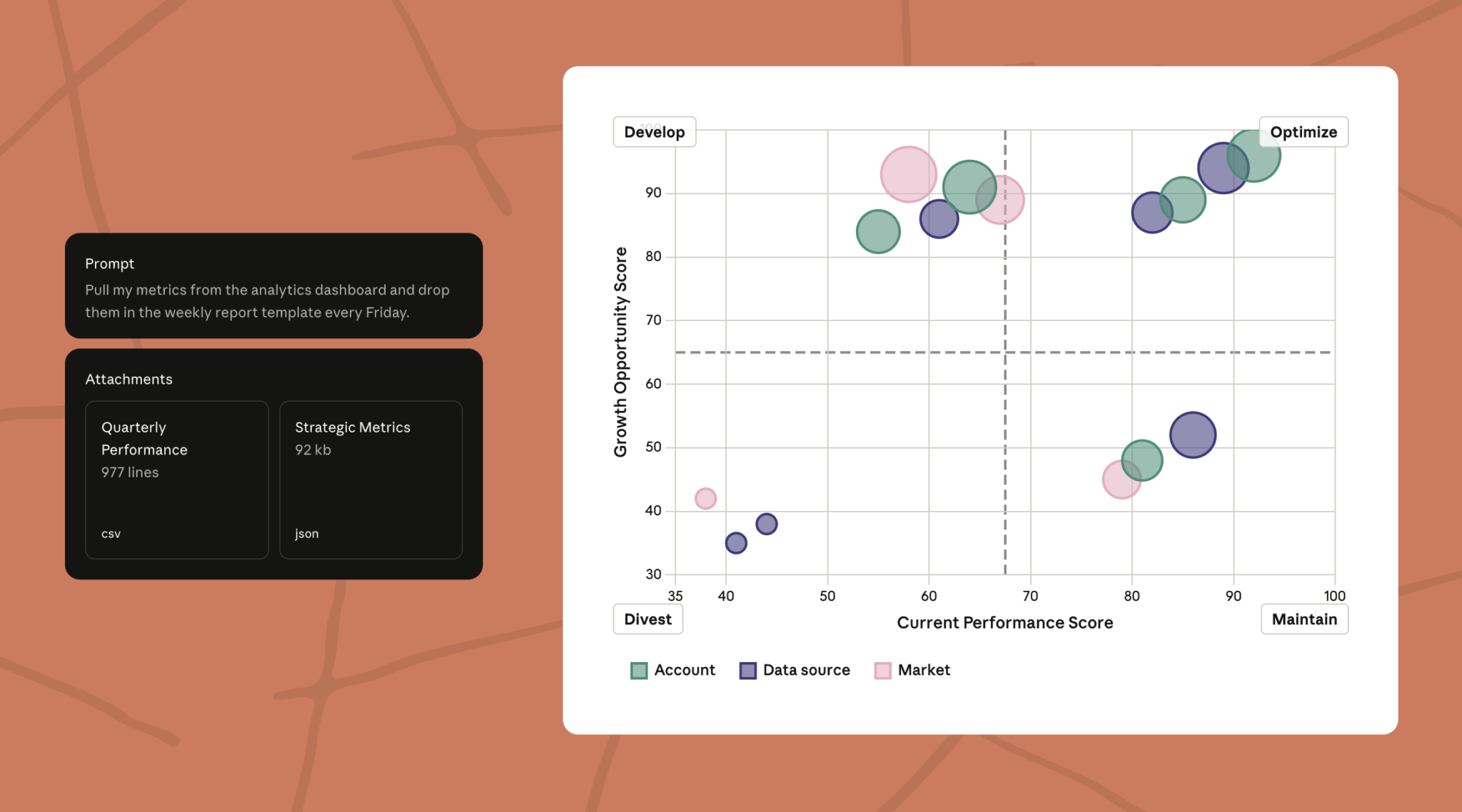The height and width of the screenshot is (812, 1462).
Task: Click the Optimize quadrant label
Action: [1303, 132]
